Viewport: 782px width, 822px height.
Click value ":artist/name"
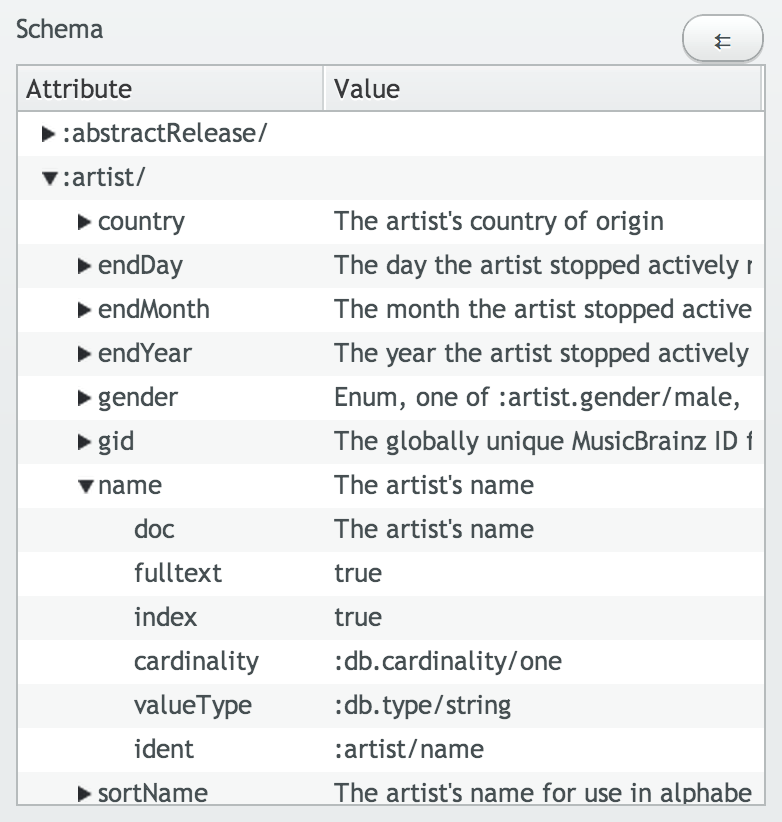[x=409, y=750]
